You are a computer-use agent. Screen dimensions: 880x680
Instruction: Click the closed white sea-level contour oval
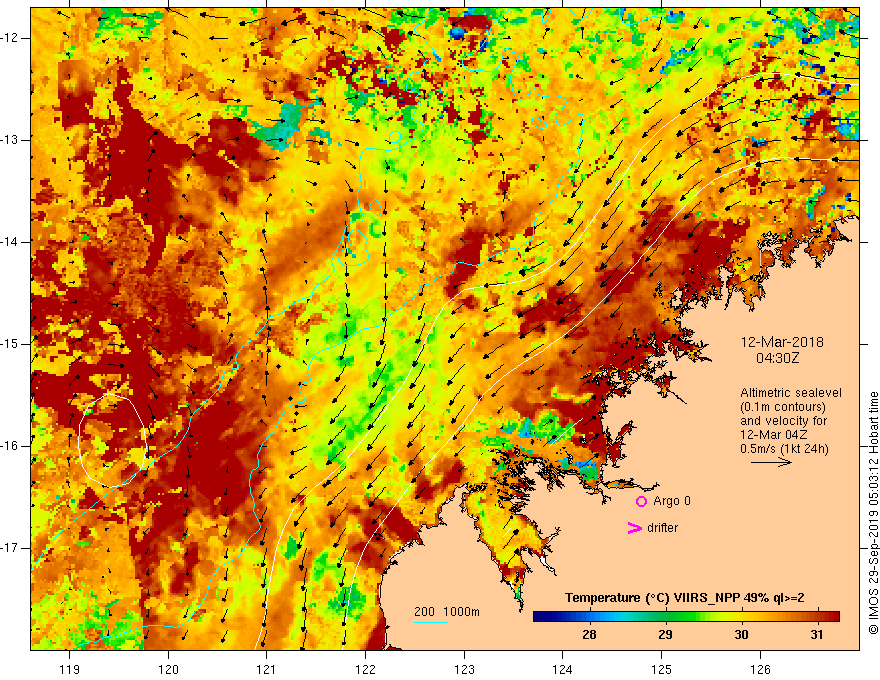113,440
